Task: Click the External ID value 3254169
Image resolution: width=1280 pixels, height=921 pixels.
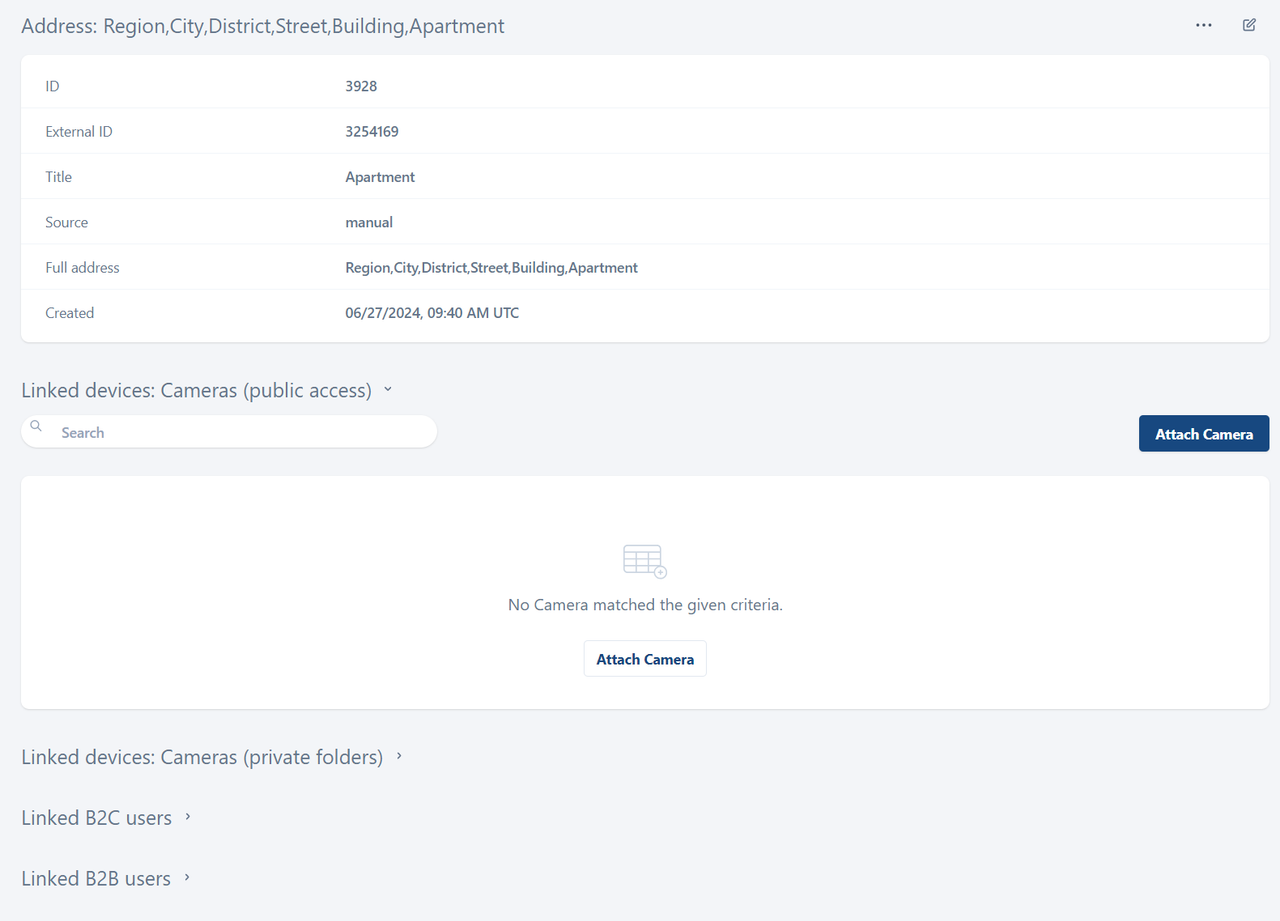Action: pos(372,132)
